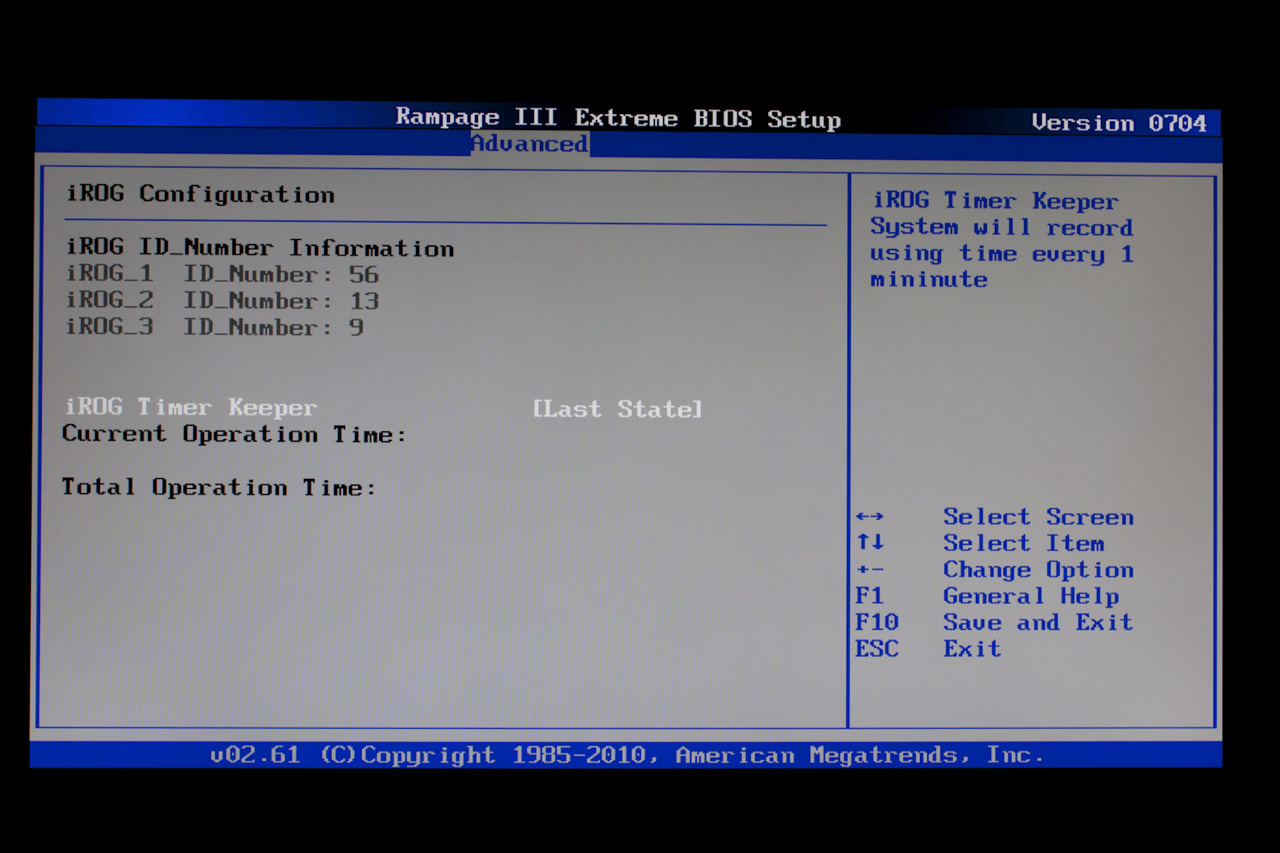Click the iROG Timer Keeper help title

click(x=995, y=201)
